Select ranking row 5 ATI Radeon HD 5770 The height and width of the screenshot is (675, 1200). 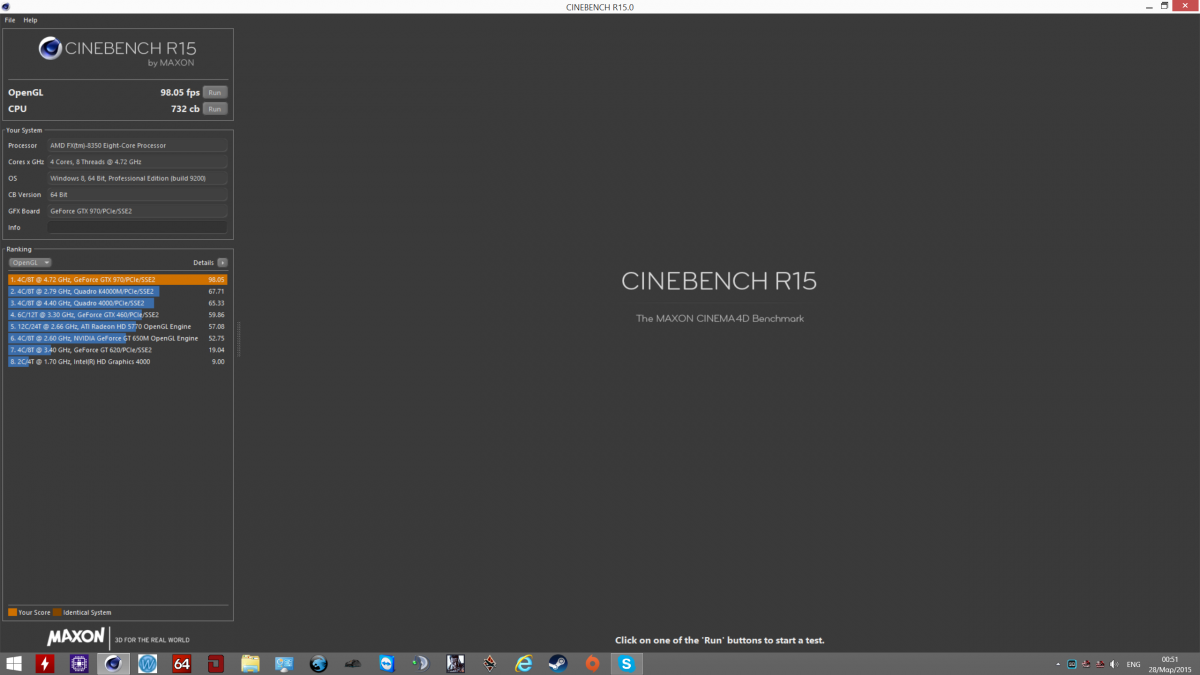click(117, 326)
